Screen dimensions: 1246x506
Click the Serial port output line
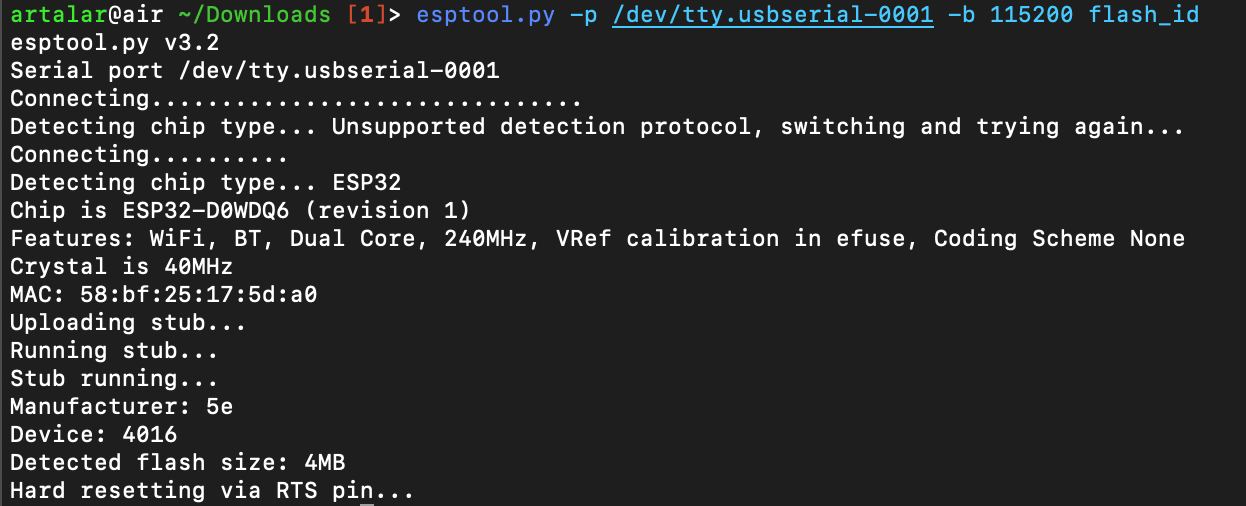pyautogui.click(x=255, y=71)
